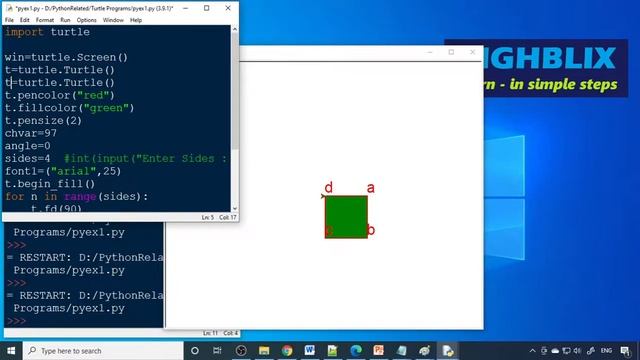The width and height of the screenshot is (640, 360).
Task: Minimize the pyex1.py editor window
Action: click(185, 8)
